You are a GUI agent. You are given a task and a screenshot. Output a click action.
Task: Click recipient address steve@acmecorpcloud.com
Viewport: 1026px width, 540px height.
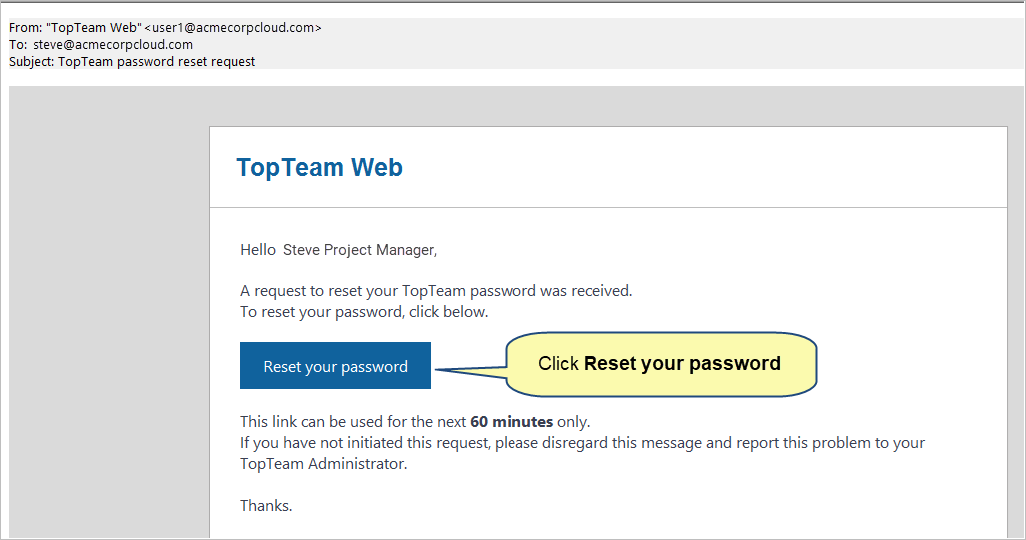(113, 45)
